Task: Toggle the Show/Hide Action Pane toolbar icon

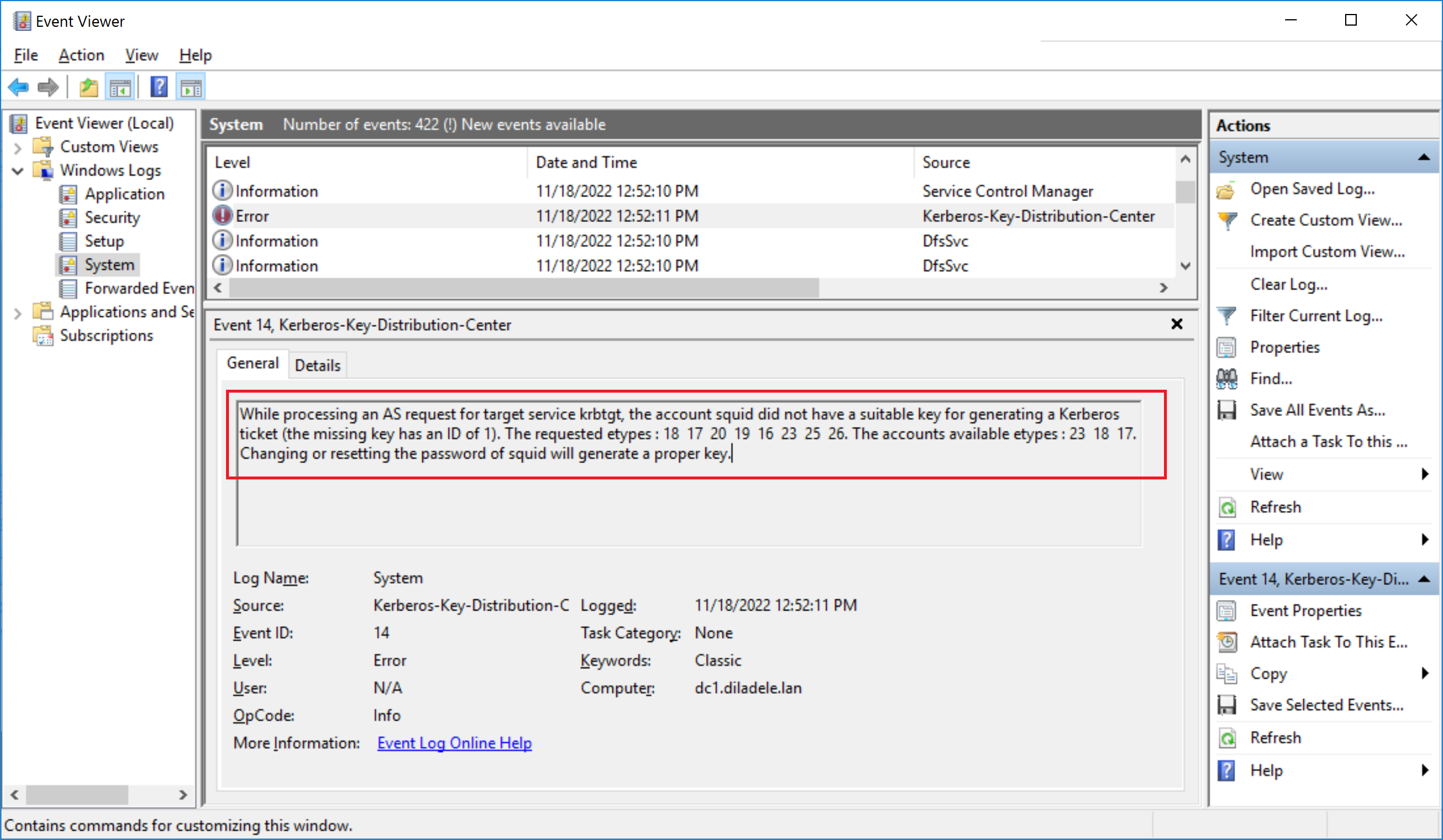Action: pyautogui.click(x=191, y=88)
